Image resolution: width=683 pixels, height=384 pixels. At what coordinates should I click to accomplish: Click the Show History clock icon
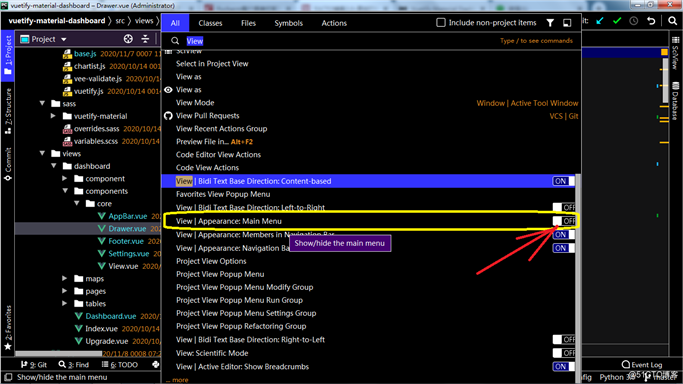634,21
